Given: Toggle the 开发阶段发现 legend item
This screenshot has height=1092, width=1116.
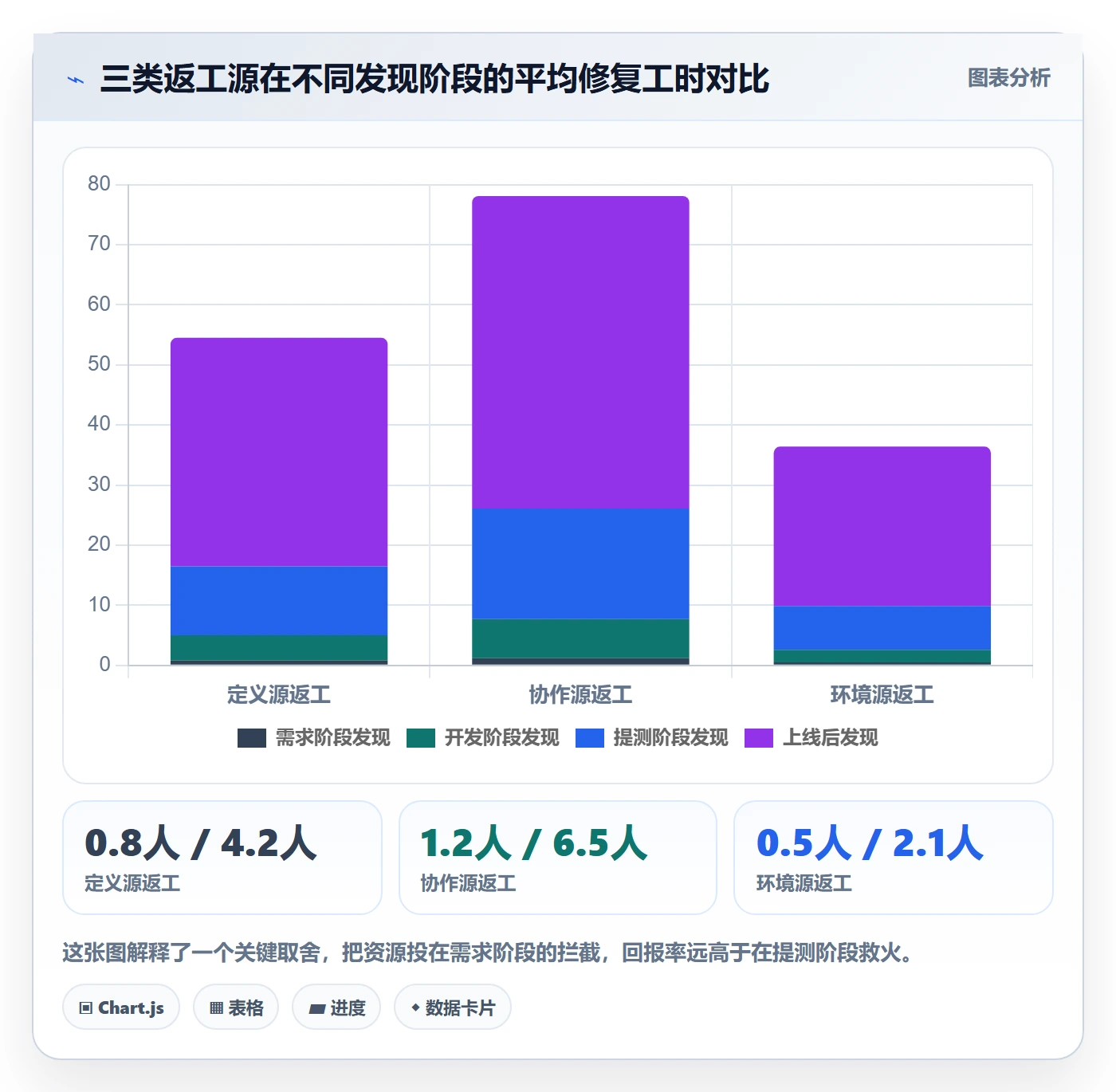Looking at the screenshot, I should pos(483,738).
